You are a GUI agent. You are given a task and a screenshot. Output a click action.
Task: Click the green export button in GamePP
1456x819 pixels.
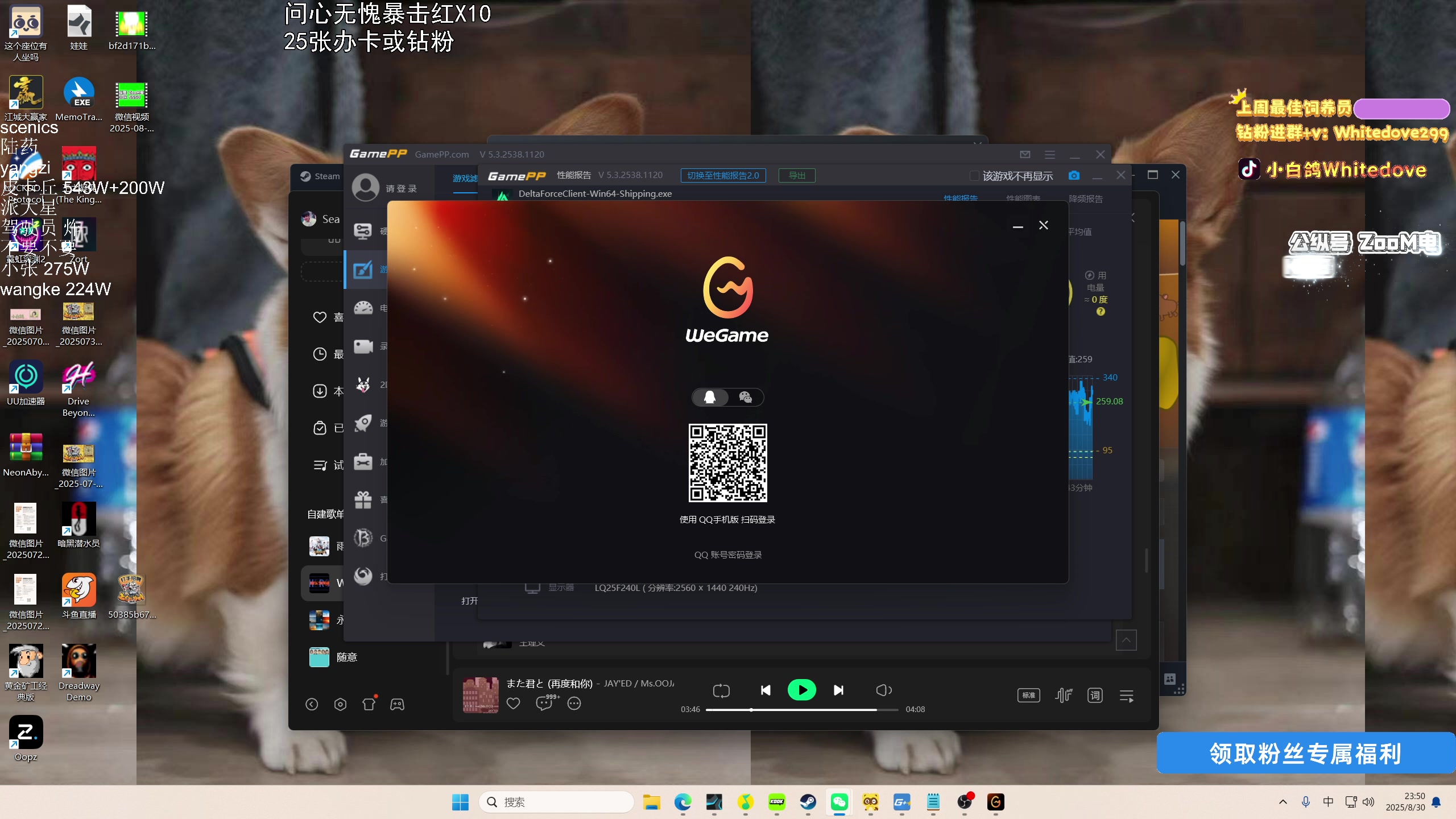click(797, 175)
